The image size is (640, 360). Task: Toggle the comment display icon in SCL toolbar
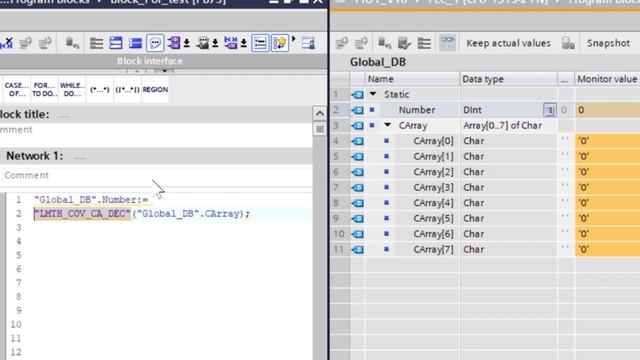[x=155, y=43]
